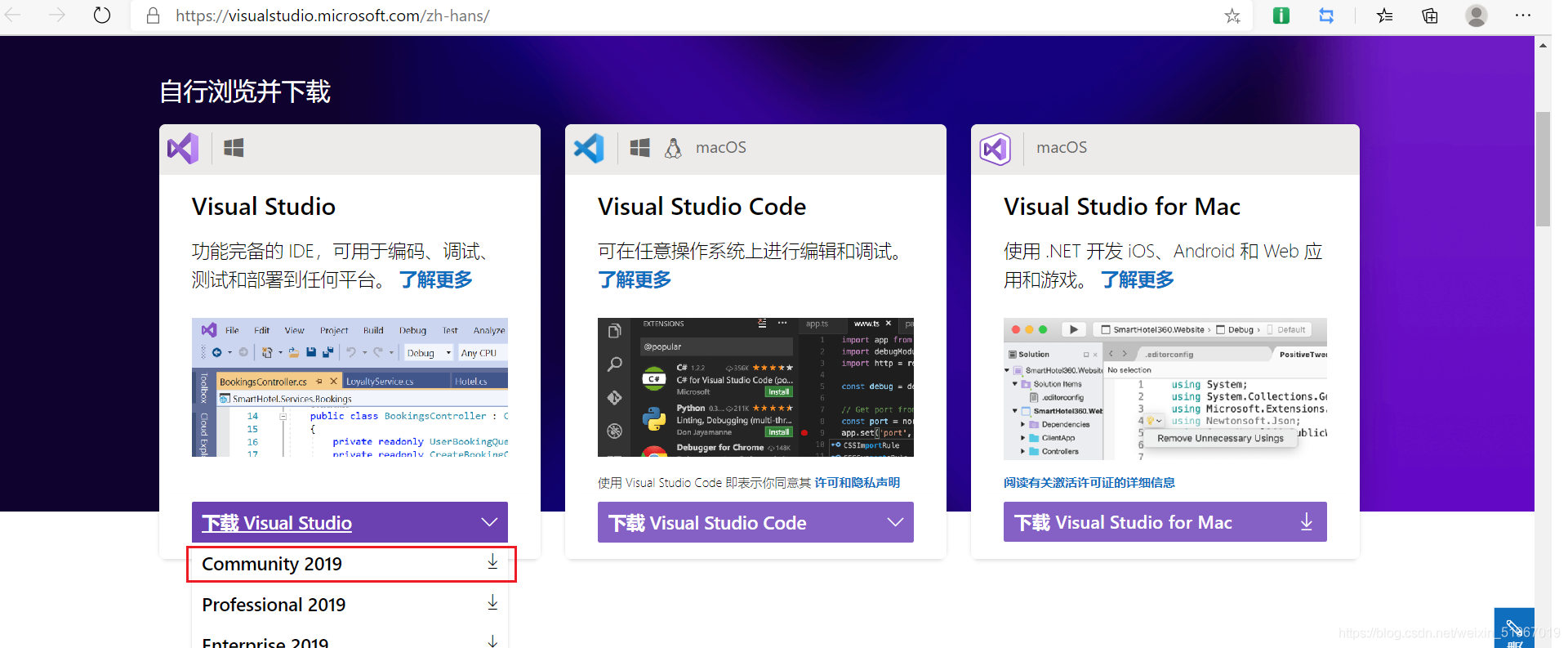The width and height of the screenshot is (1568, 648).
Task: Reload the page with refresh icon
Action: 102,15
